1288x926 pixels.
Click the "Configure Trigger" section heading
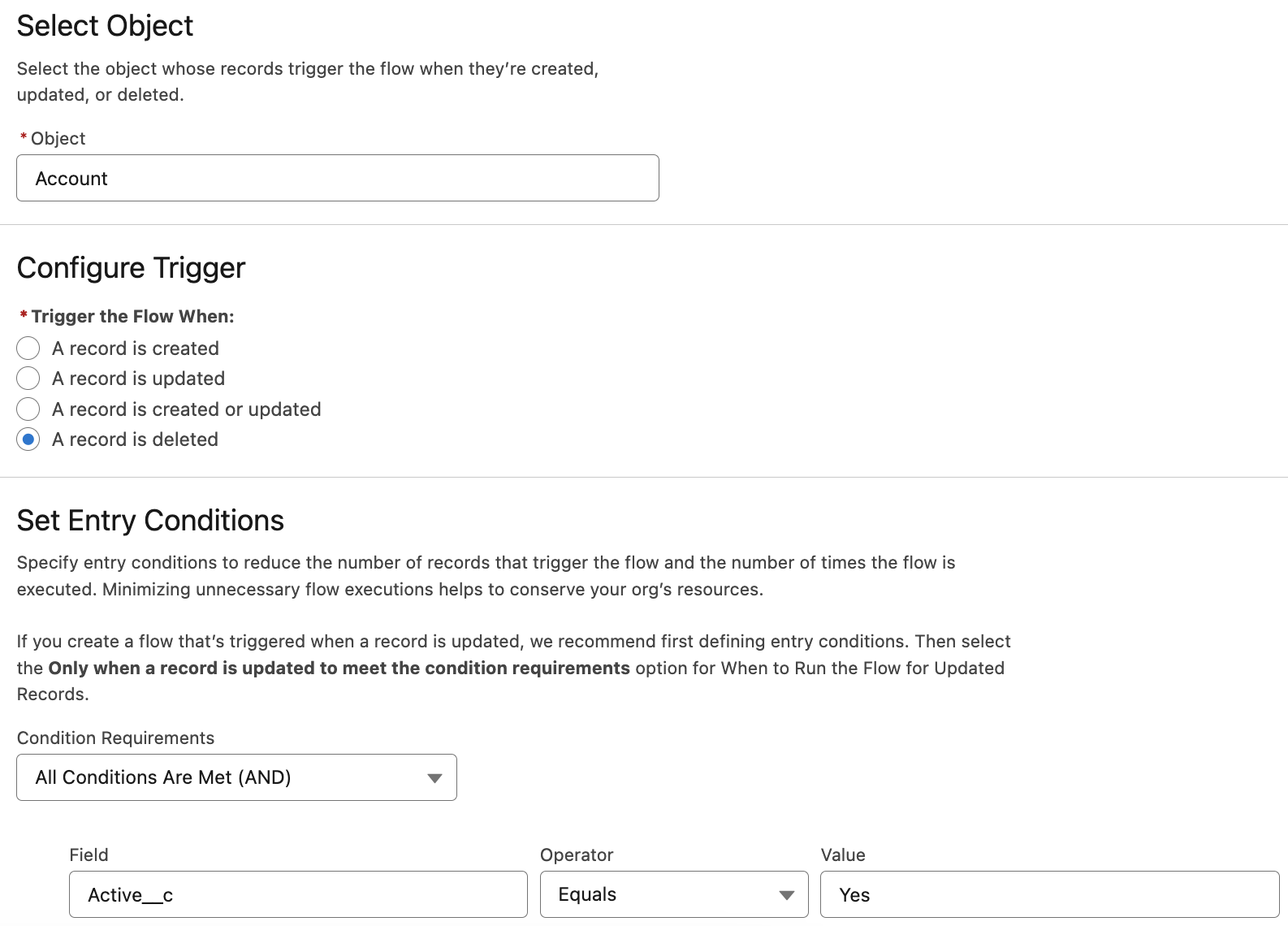tap(130, 267)
